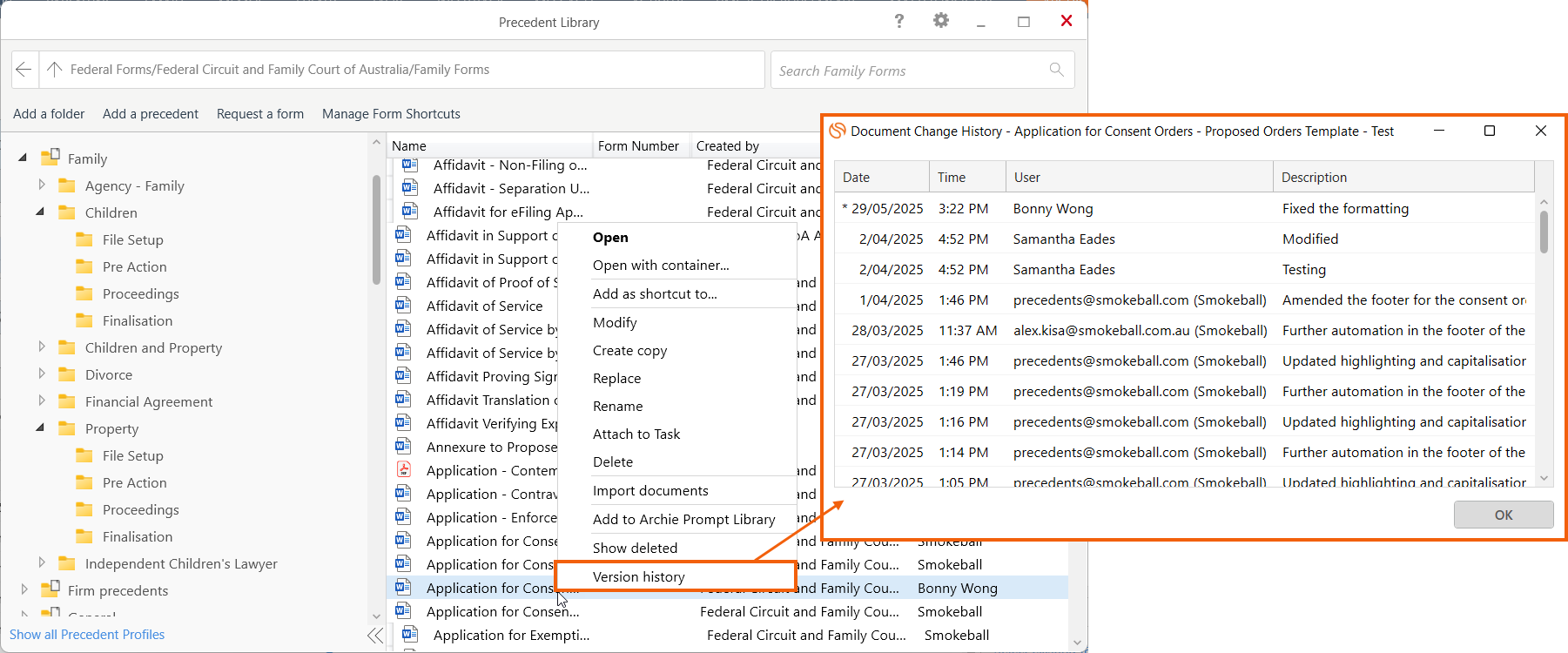1568x653 pixels.
Task: Sort by Date column header
Action: 881,177
